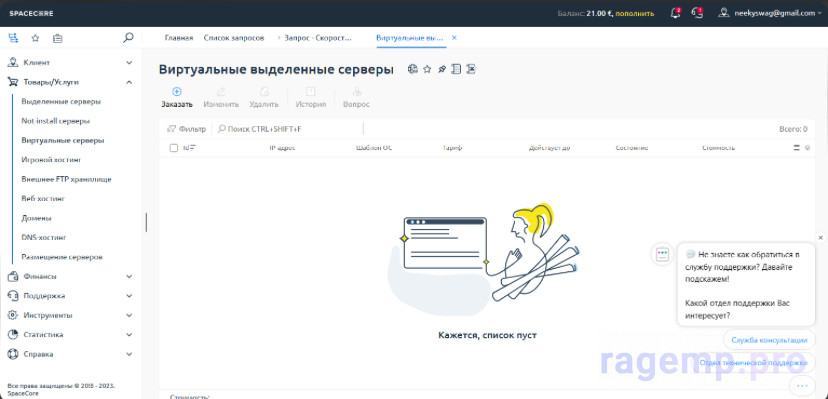The height and width of the screenshot is (399, 828).
Task: Expand the Инструменты section chevron
Action: [129, 316]
